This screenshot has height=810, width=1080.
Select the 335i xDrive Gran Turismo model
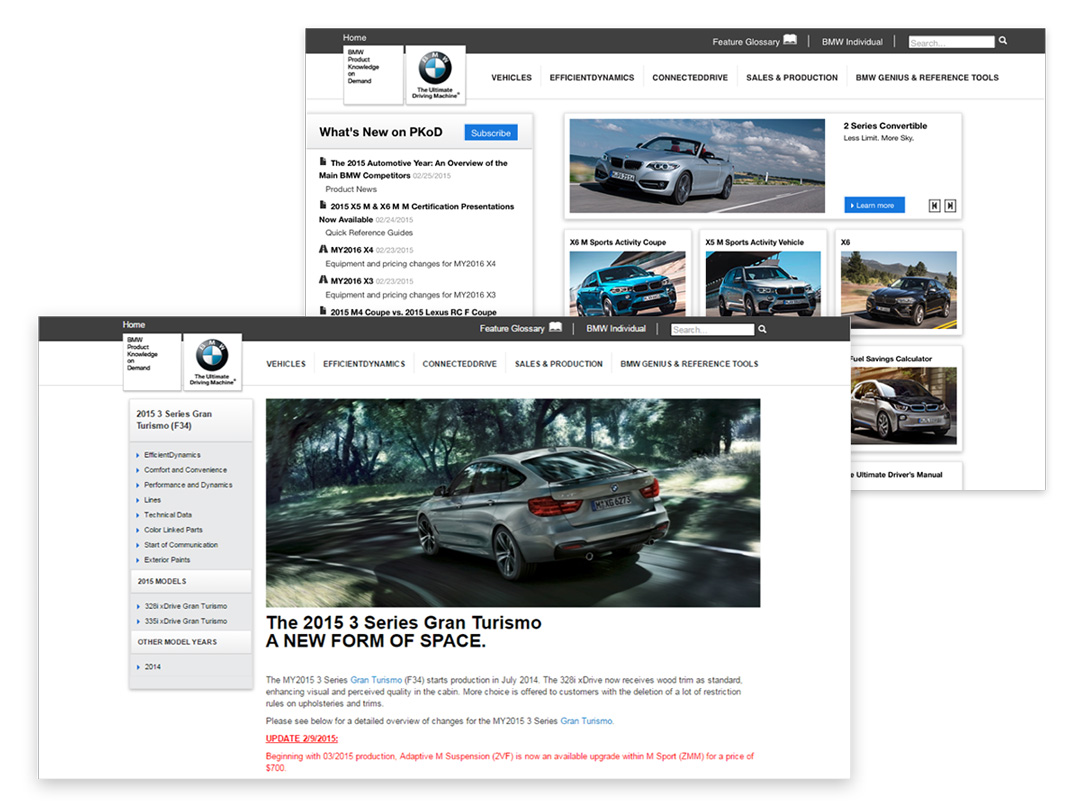coord(186,621)
